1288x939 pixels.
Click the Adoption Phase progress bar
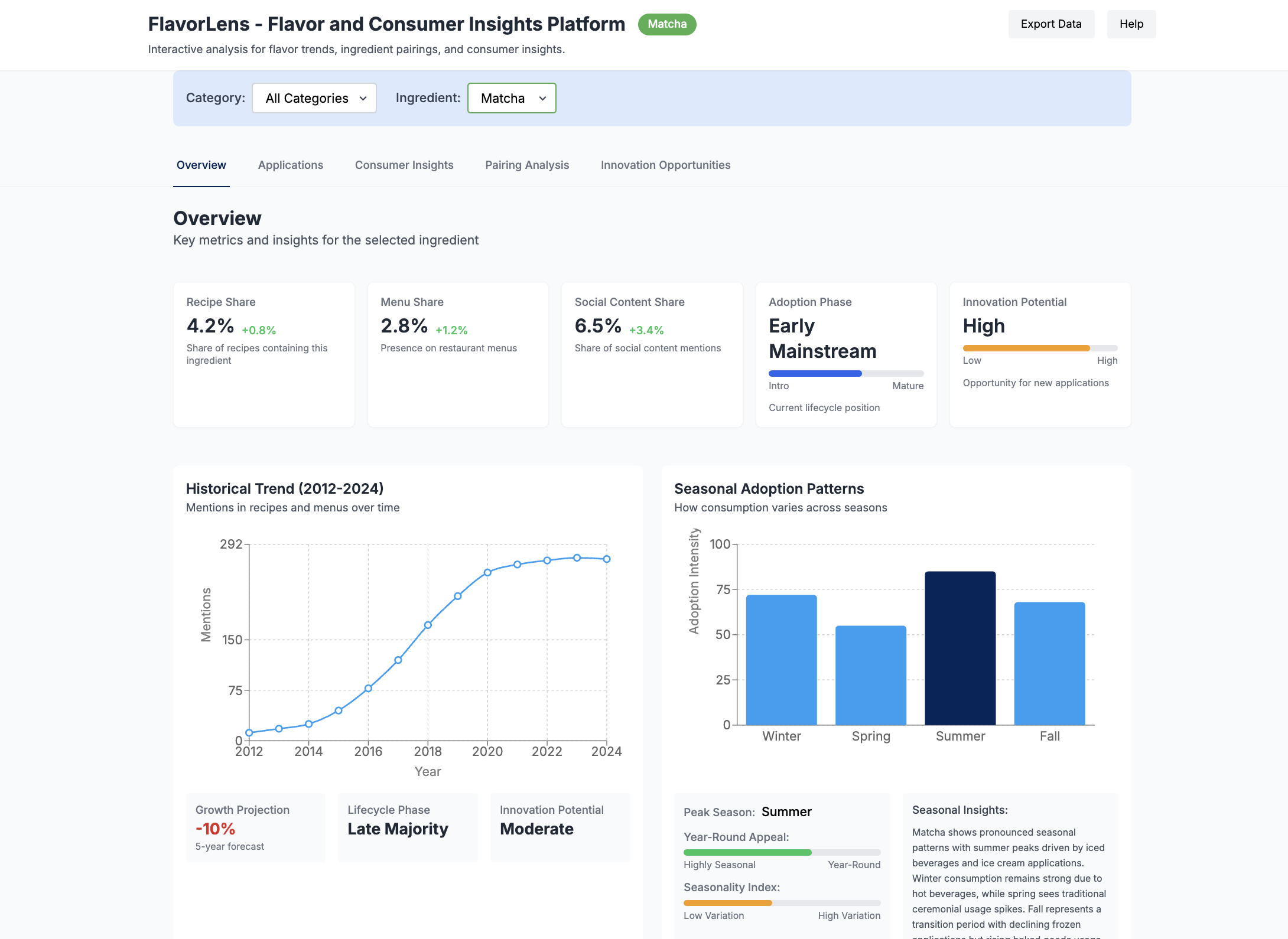point(846,373)
